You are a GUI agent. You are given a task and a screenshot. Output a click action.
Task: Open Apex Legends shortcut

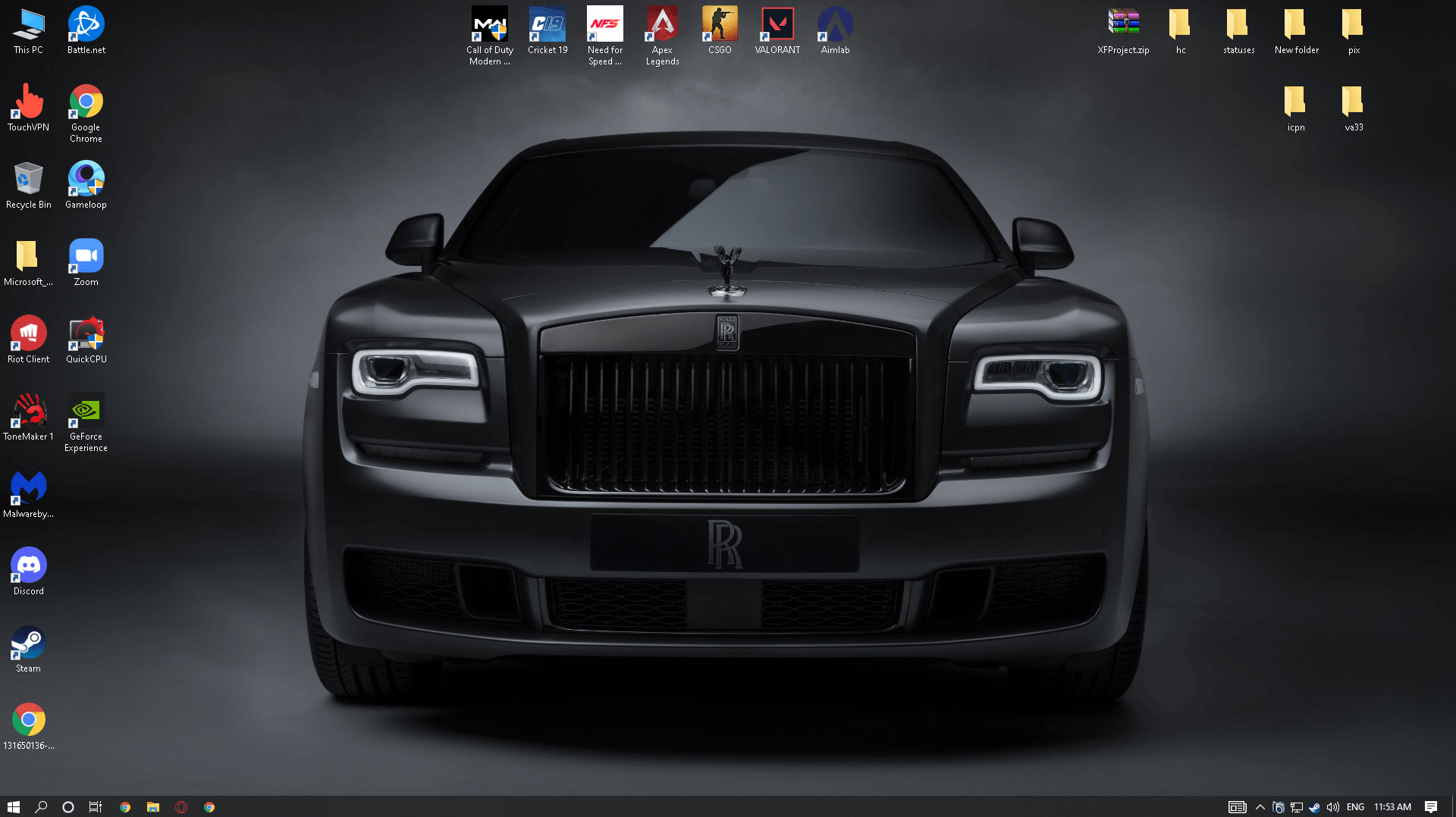663,36
